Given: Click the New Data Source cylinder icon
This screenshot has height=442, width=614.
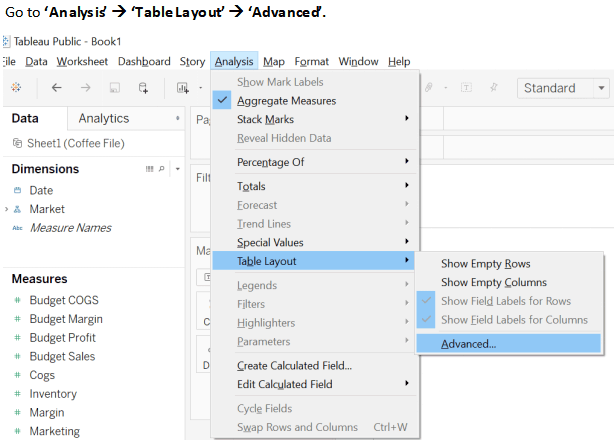Looking at the screenshot, I should point(143,88).
